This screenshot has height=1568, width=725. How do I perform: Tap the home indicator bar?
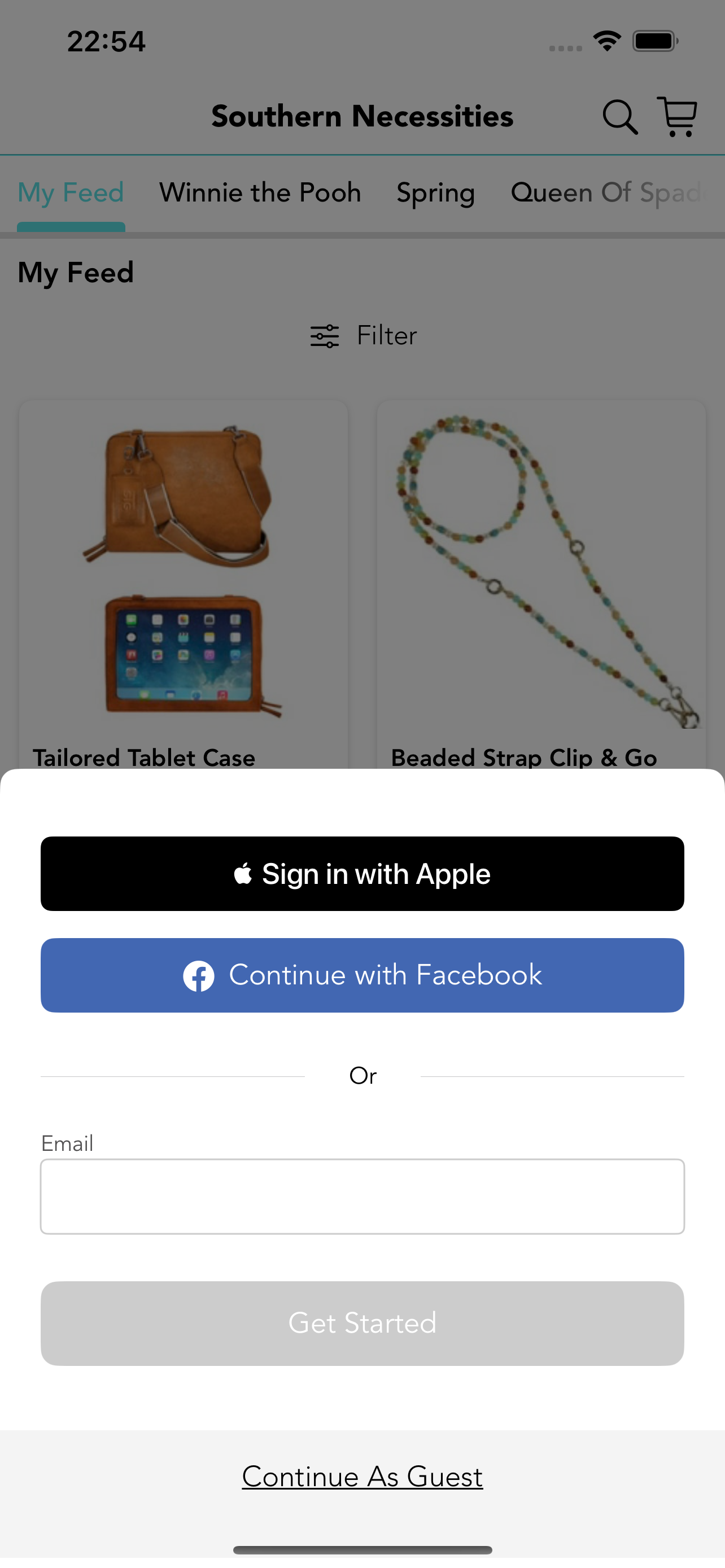click(362, 1550)
